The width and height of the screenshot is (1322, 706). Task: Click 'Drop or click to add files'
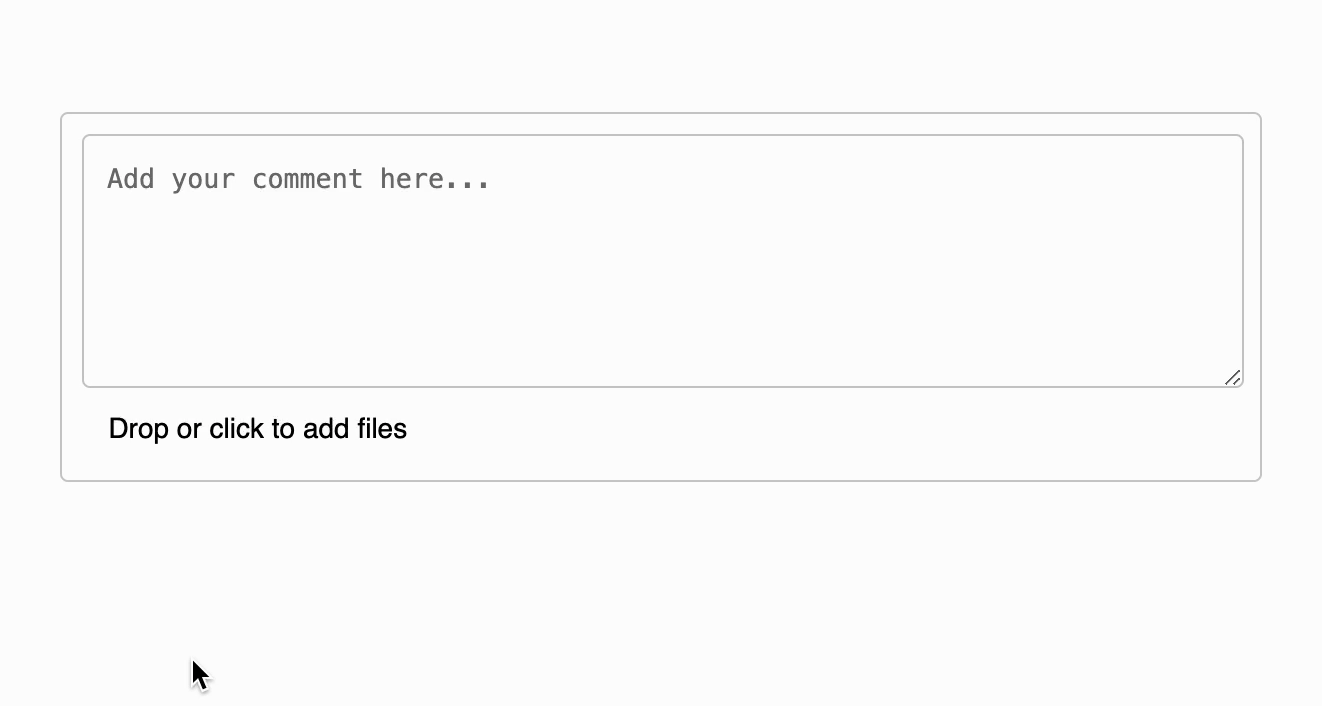[257, 428]
